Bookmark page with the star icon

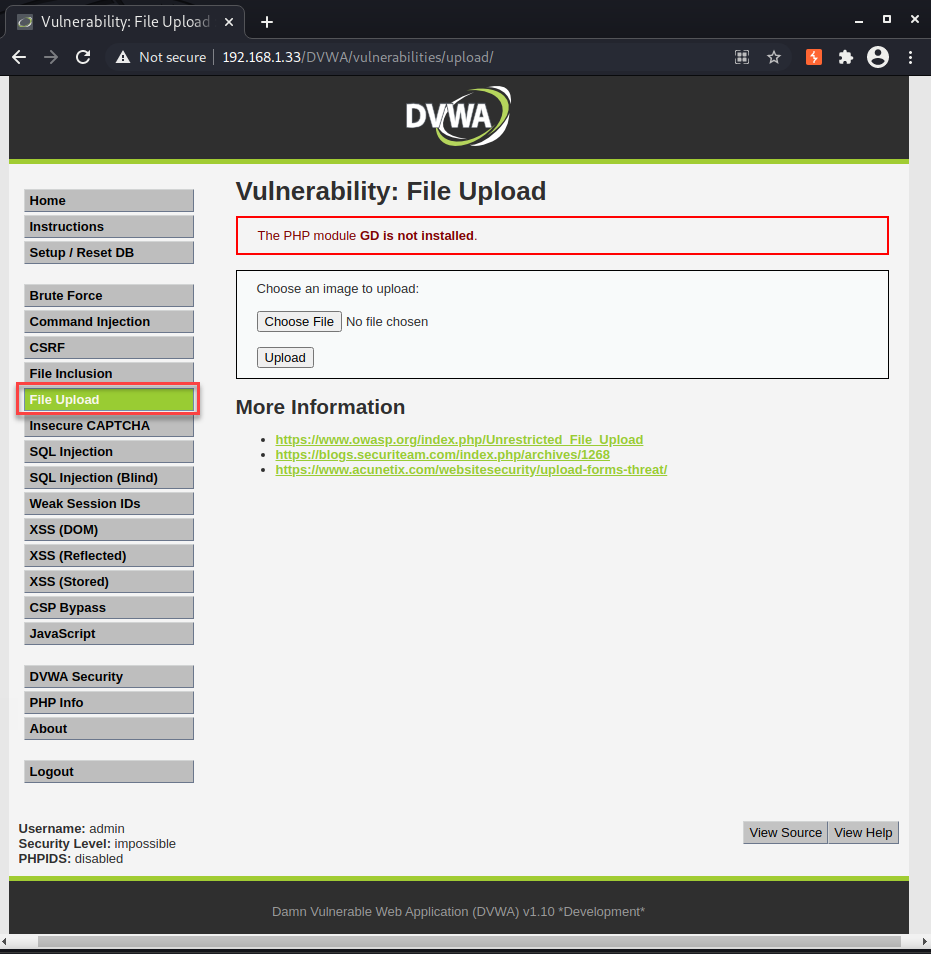[x=773, y=57]
